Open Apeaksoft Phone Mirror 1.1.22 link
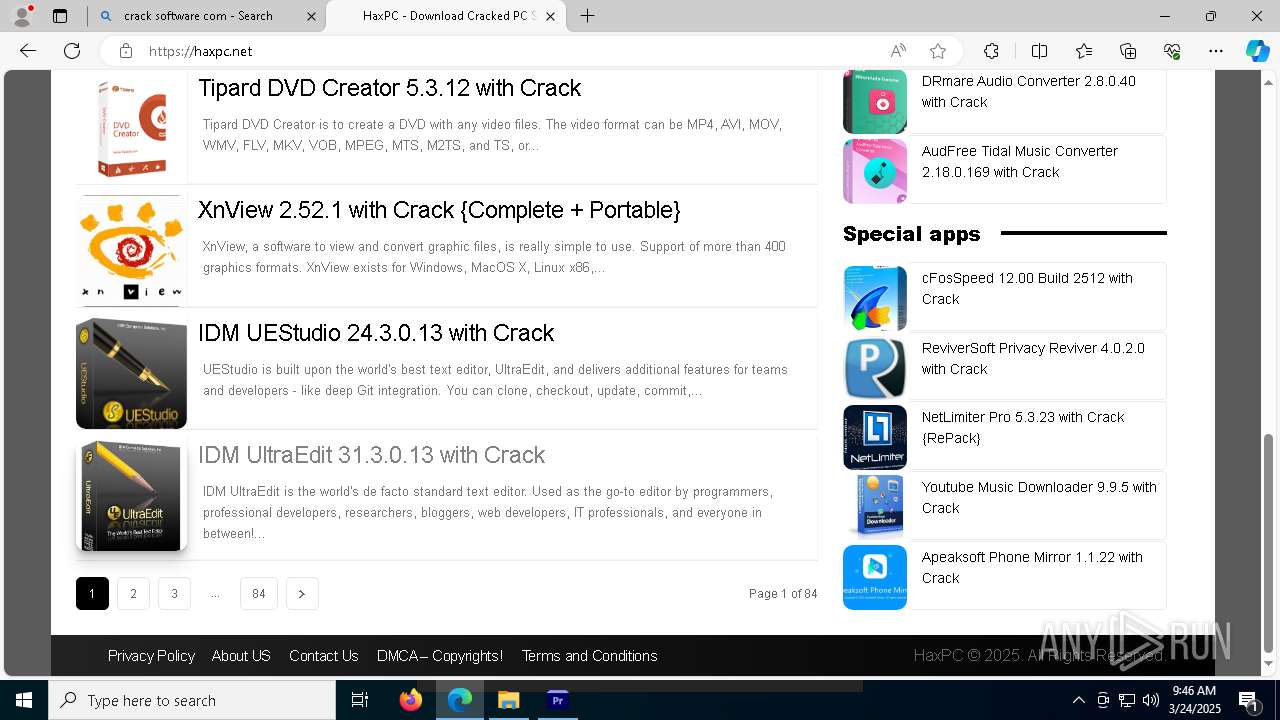This screenshot has width=1280, height=720. click(x=1032, y=568)
